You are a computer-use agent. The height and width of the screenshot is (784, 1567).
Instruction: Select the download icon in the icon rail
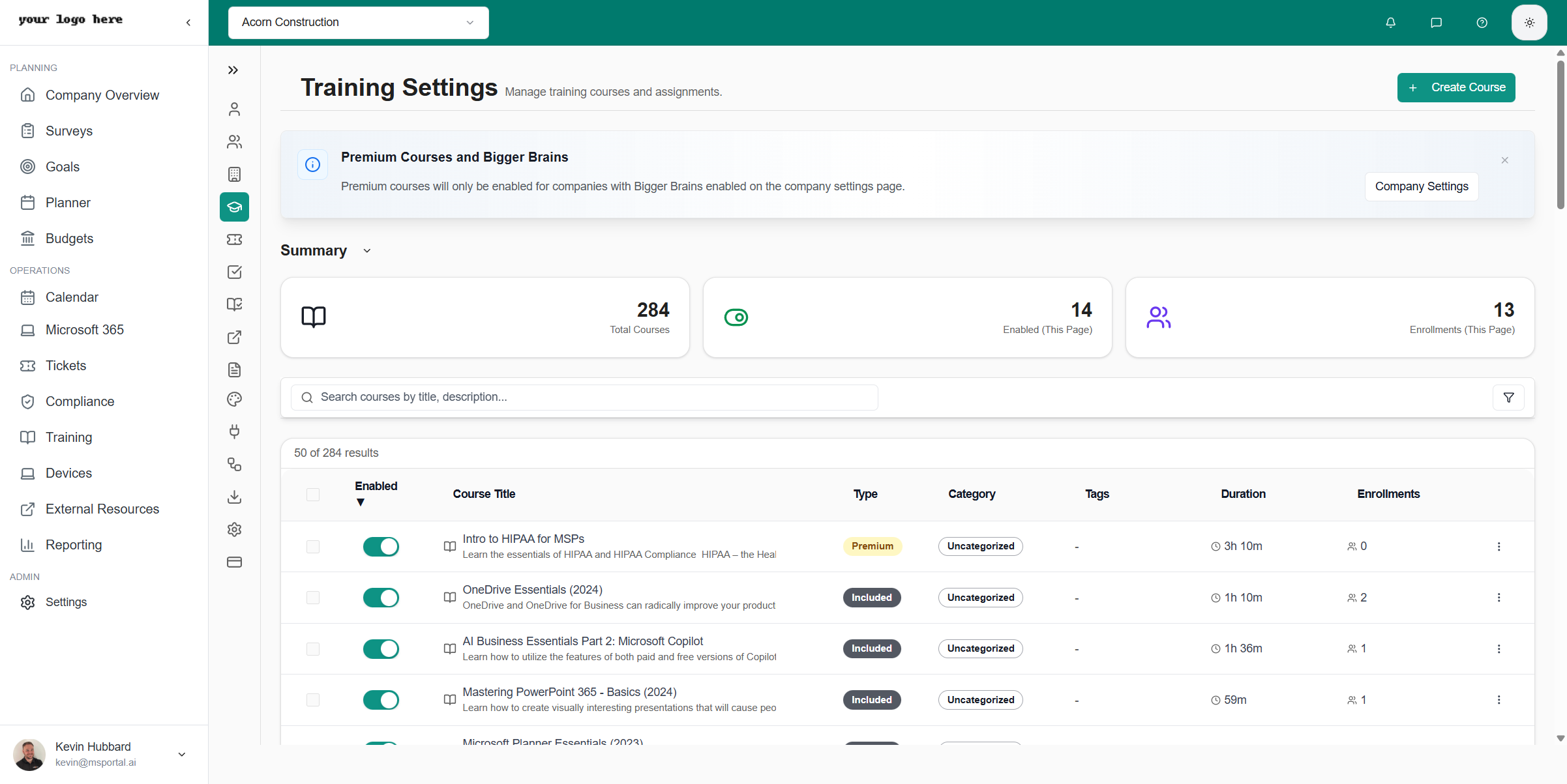coord(234,497)
